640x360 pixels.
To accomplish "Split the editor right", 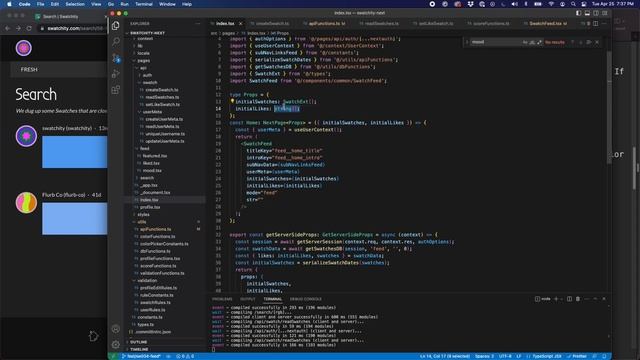I will pyautogui.click(x=596, y=24).
